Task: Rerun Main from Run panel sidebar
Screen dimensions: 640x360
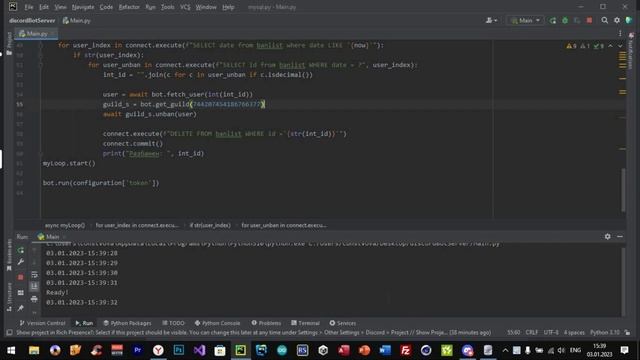Action: click(20, 250)
